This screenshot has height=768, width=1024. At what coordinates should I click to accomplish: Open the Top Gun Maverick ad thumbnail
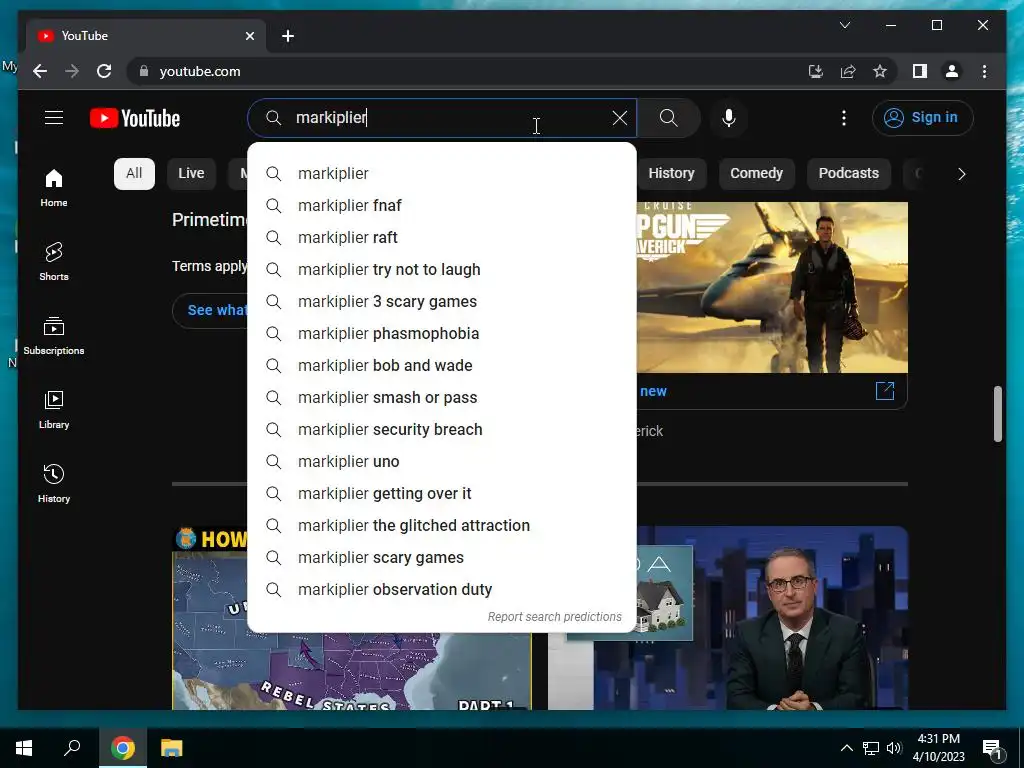click(x=772, y=287)
